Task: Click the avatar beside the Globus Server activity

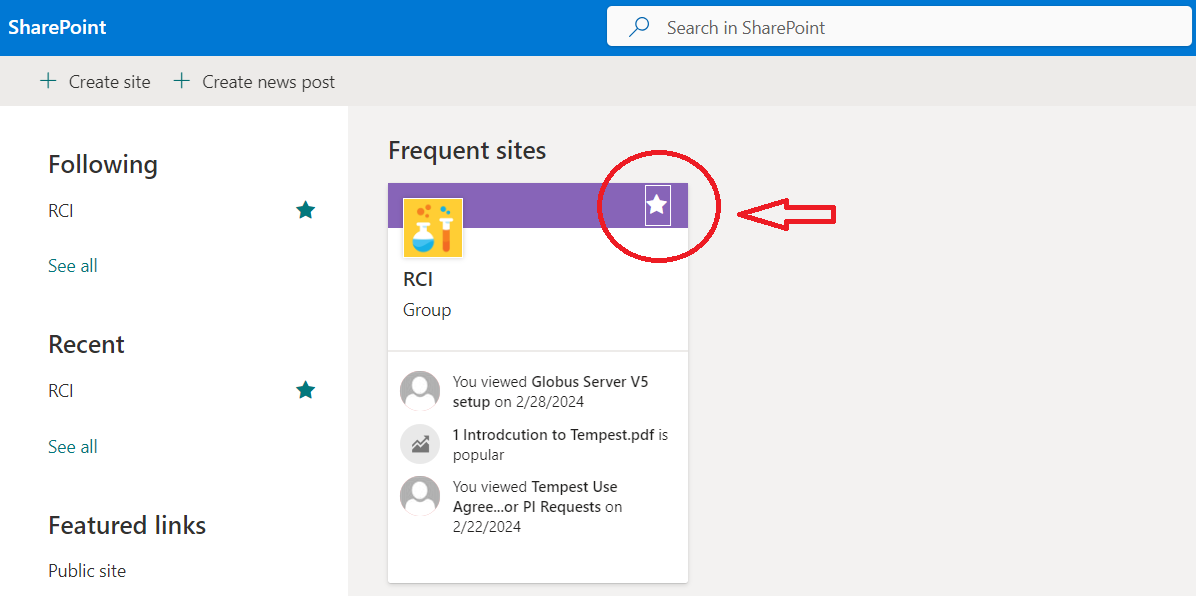Action: click(420, 391)
